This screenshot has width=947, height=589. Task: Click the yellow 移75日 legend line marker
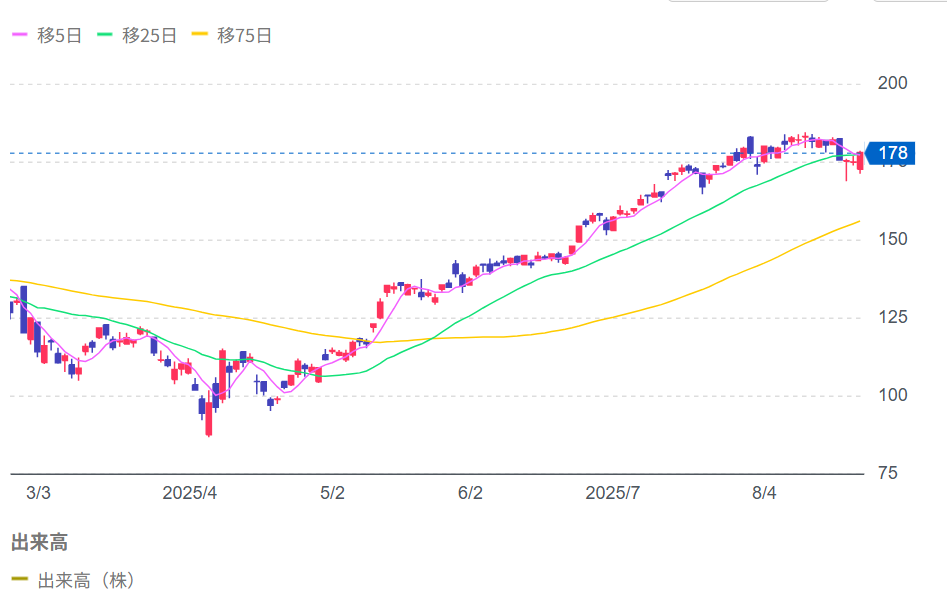click(x=200, y=35)
